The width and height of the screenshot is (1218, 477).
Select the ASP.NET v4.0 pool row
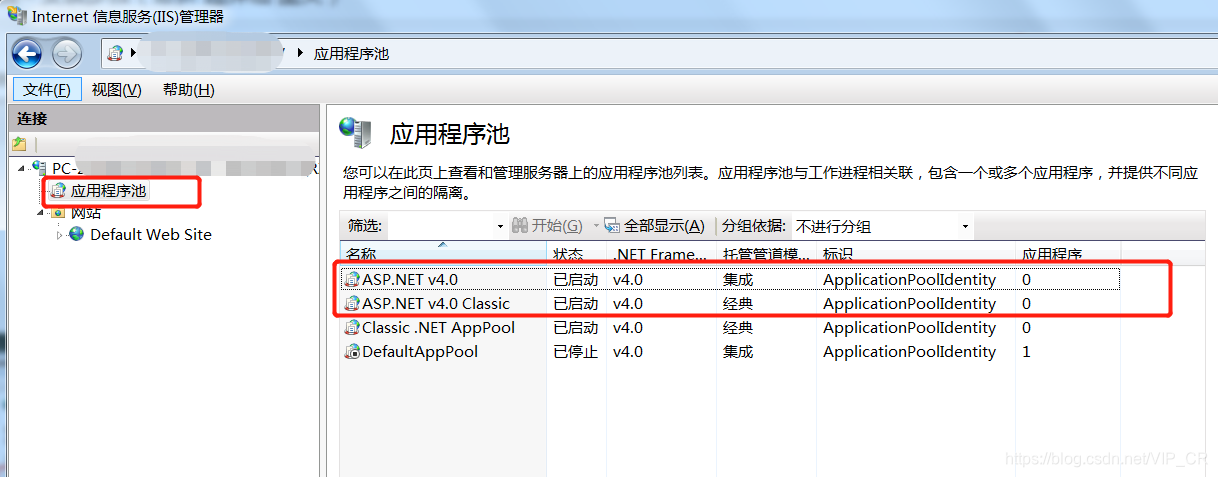click(x=730, y=279)
